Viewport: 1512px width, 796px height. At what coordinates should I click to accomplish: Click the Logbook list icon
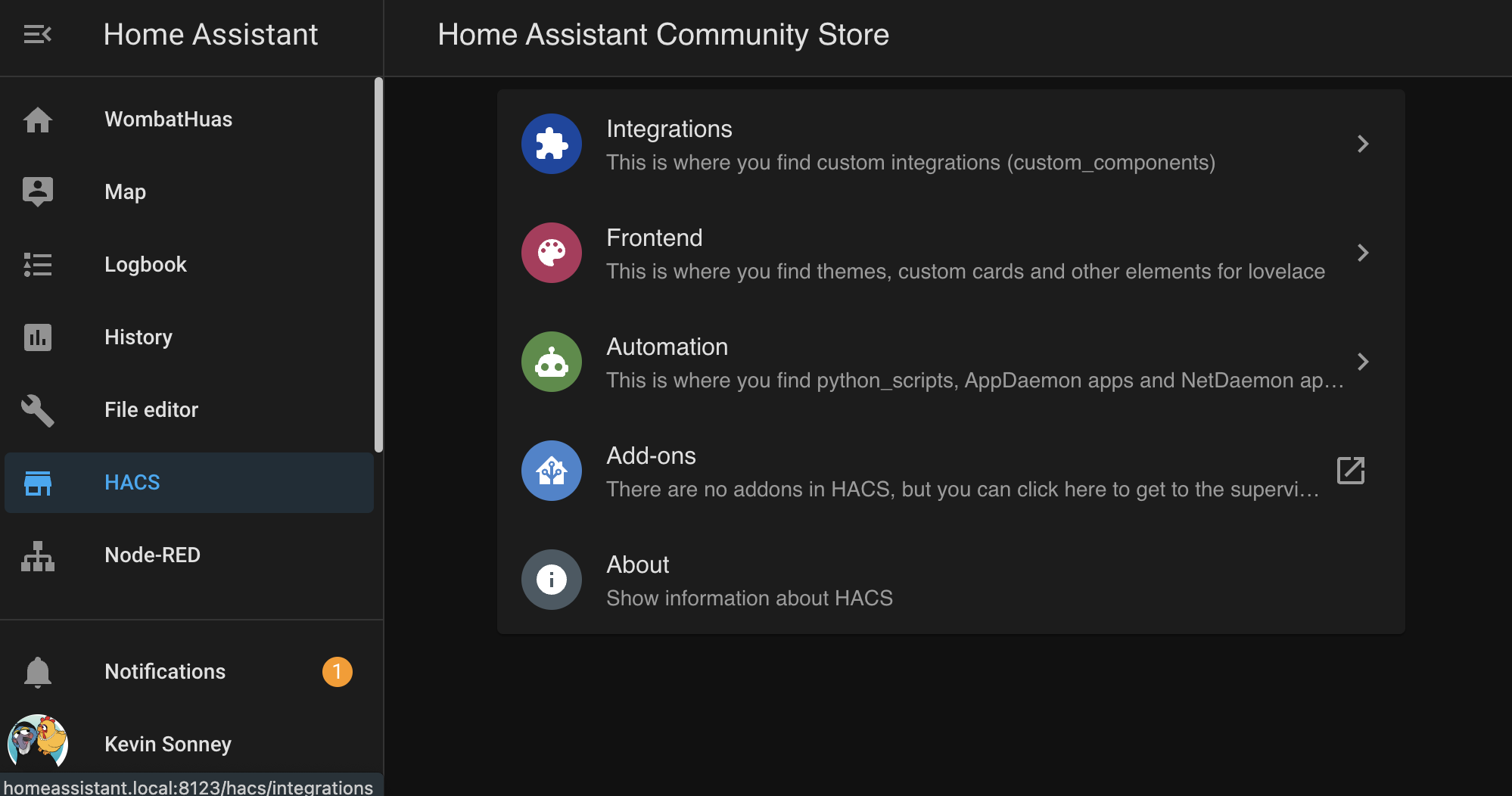(x=38, y=265)
